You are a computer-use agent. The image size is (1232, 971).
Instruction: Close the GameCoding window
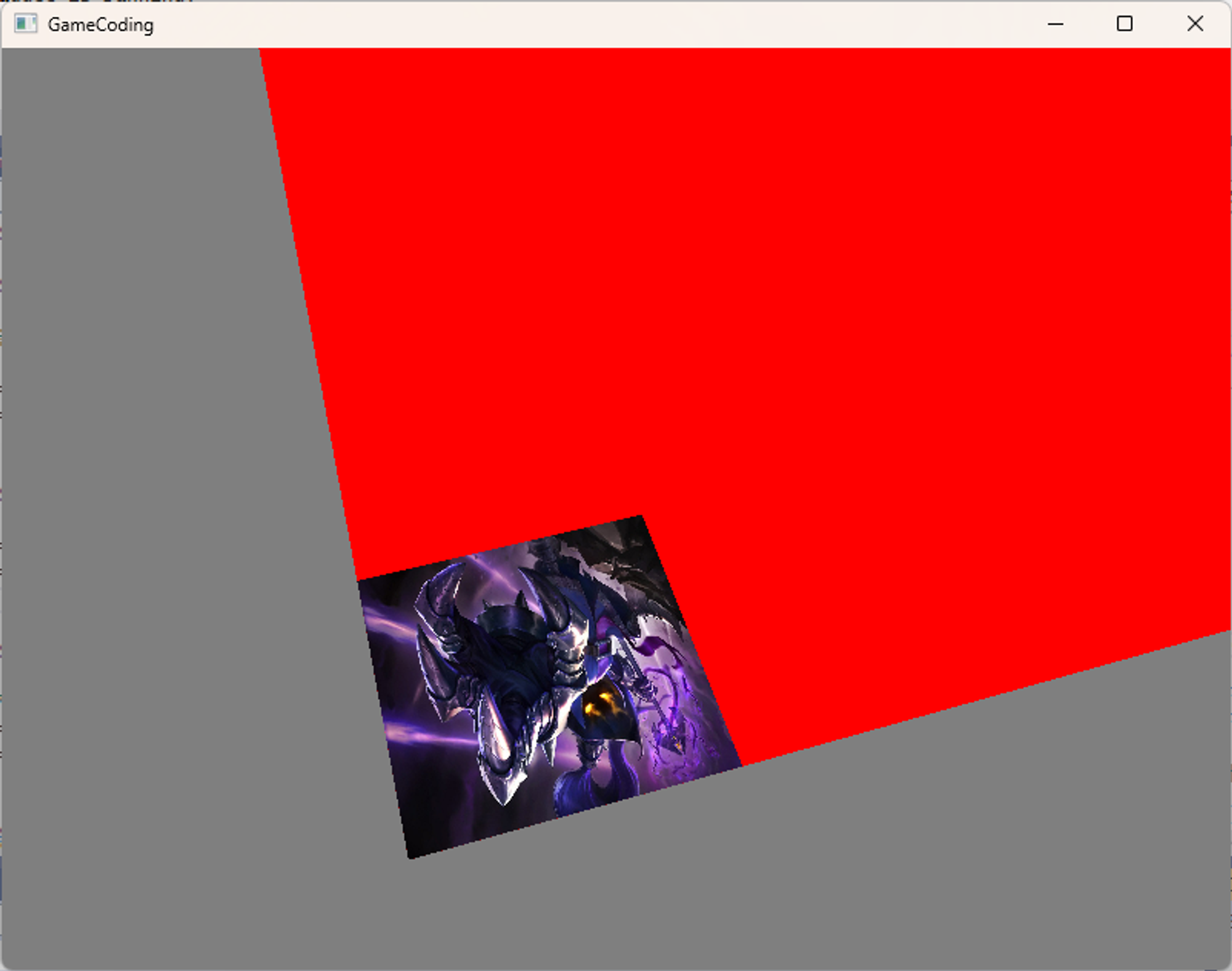click(x=1195, y=24)
